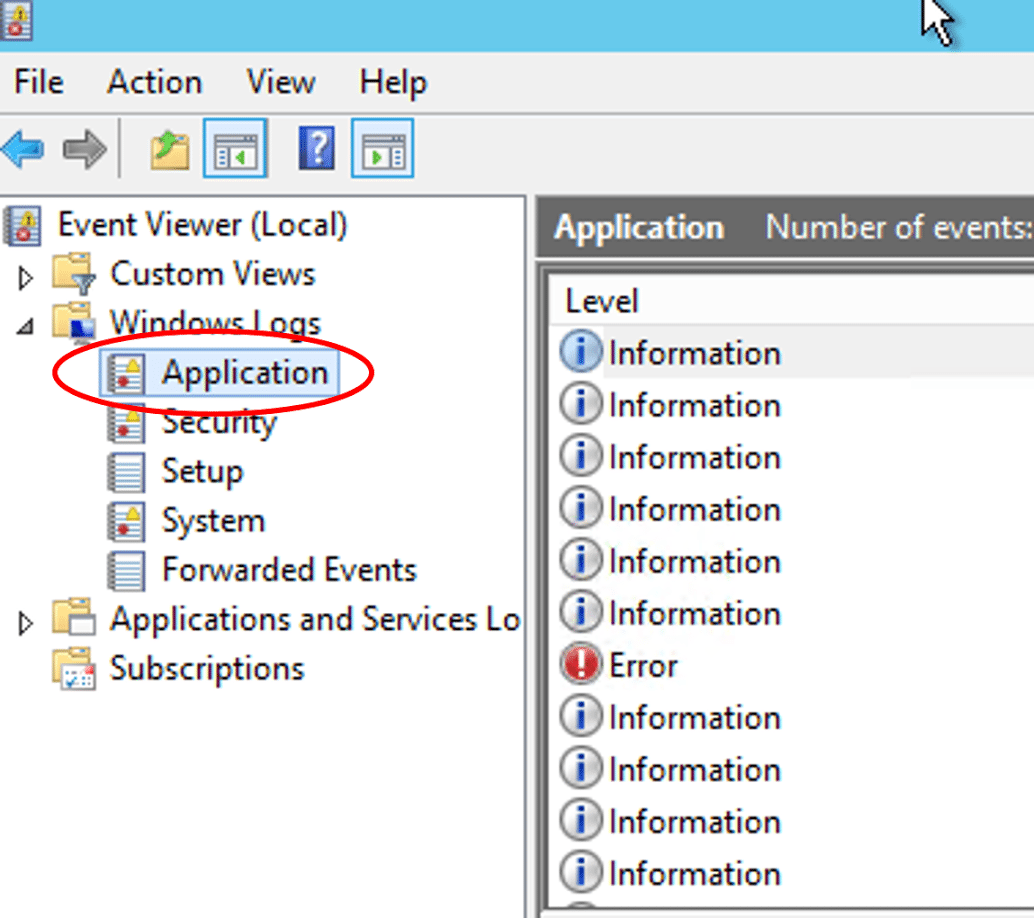Select the Security log

click(x=218, y=423)
